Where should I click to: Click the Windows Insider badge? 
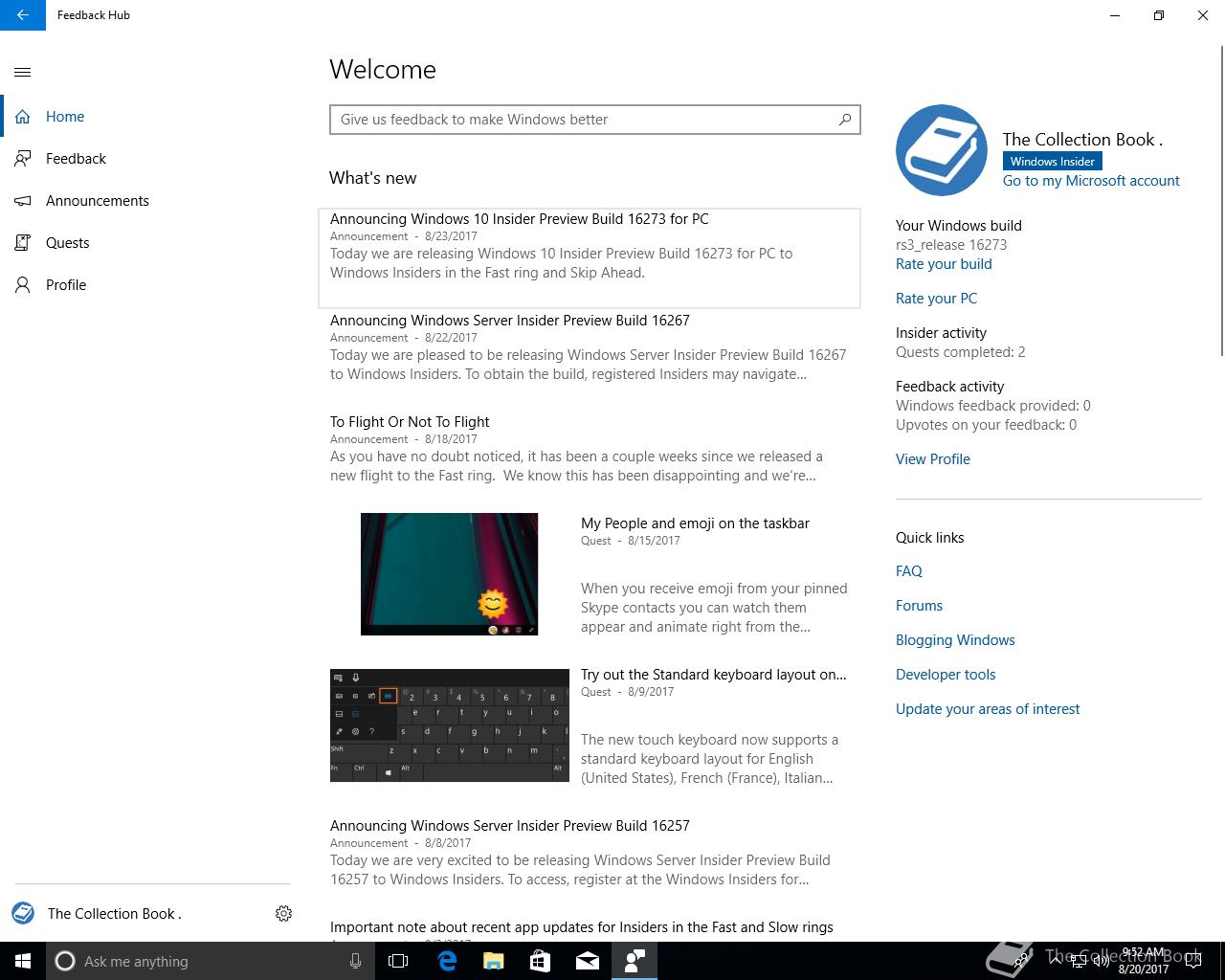(1052, 162)
